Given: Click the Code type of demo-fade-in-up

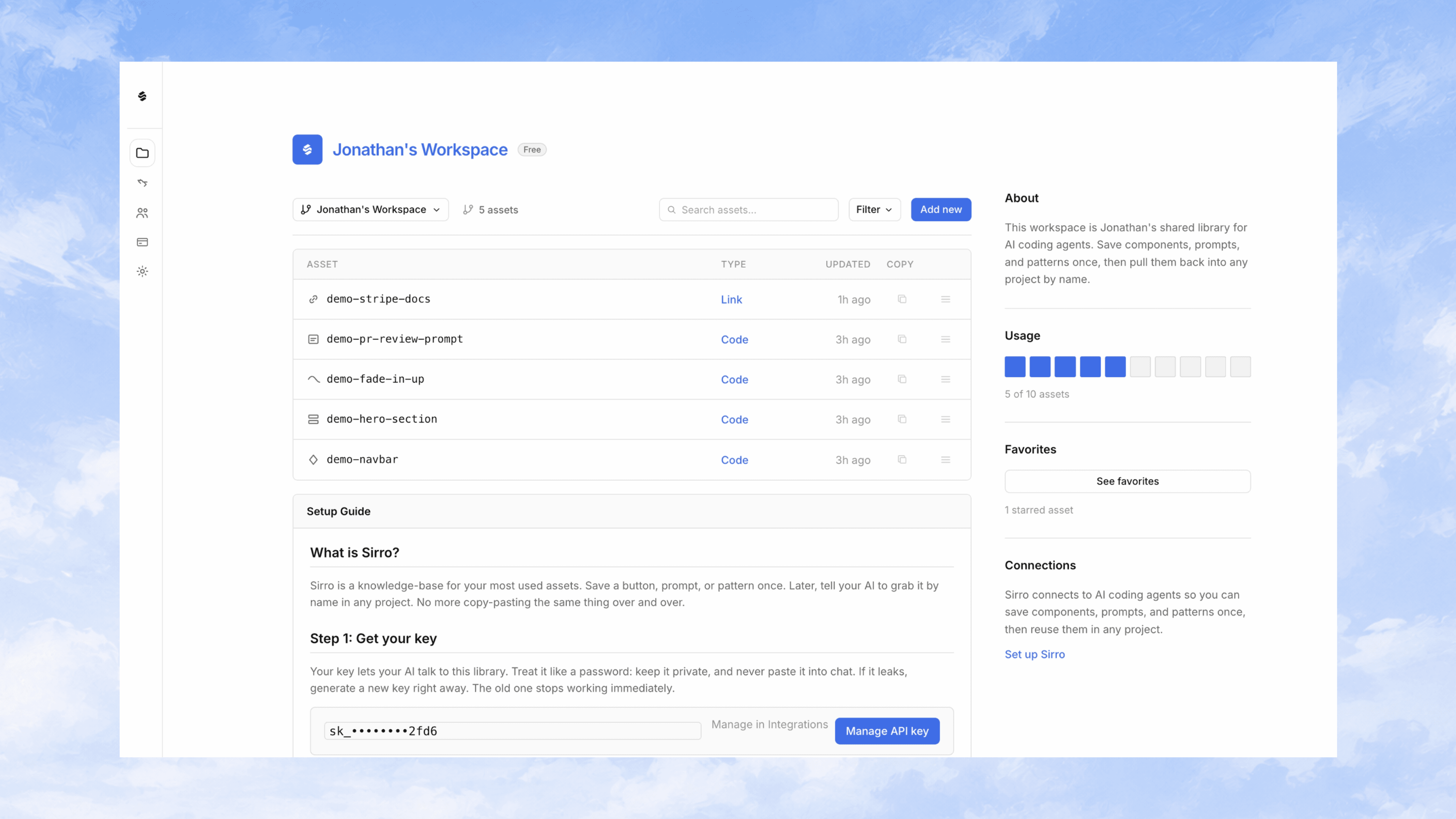Looking at the screenshot, I should tap(735, 380).
